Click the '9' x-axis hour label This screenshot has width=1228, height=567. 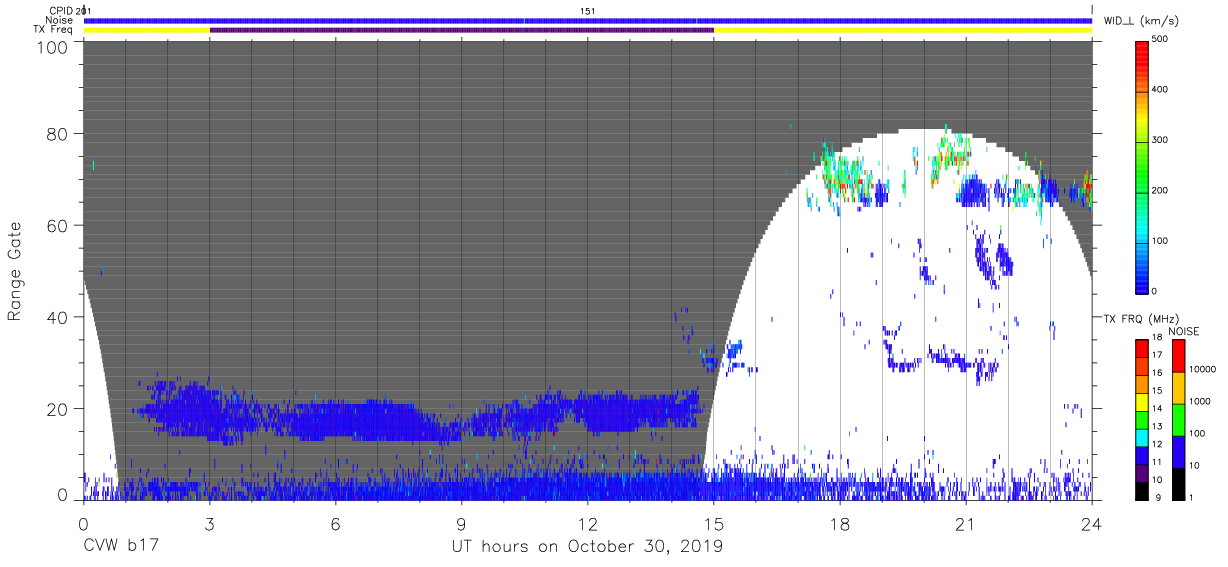pyautogui.click(x=461, y=523)
